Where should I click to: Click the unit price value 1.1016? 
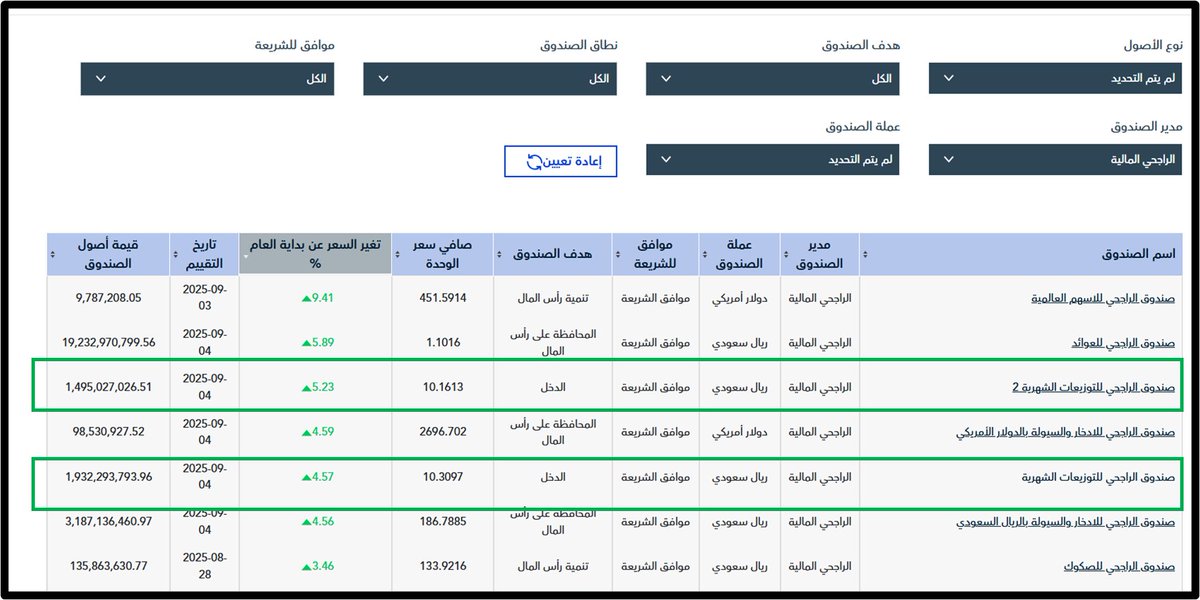point(443,342)
